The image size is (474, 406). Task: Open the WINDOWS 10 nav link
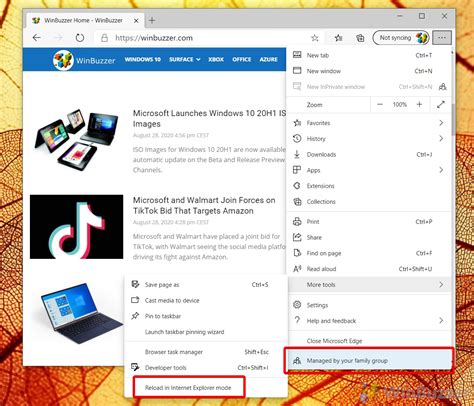pos(143,59)
